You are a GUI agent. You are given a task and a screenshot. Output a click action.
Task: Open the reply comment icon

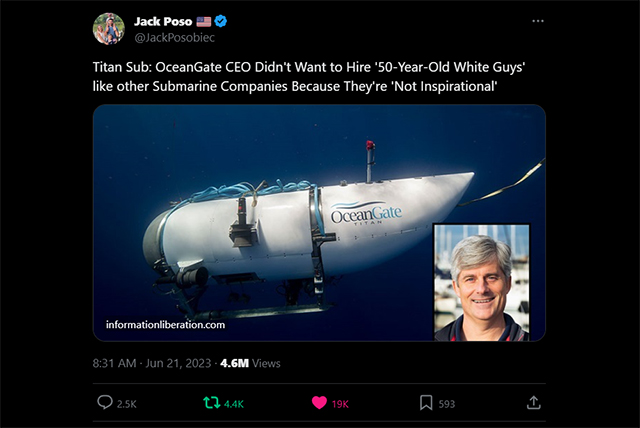(x=105, y=403)
